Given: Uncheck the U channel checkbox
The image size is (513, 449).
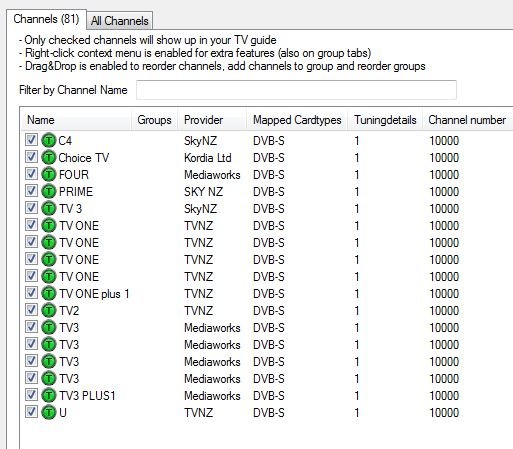Looking at the screenshot, I should pos(31,412).
